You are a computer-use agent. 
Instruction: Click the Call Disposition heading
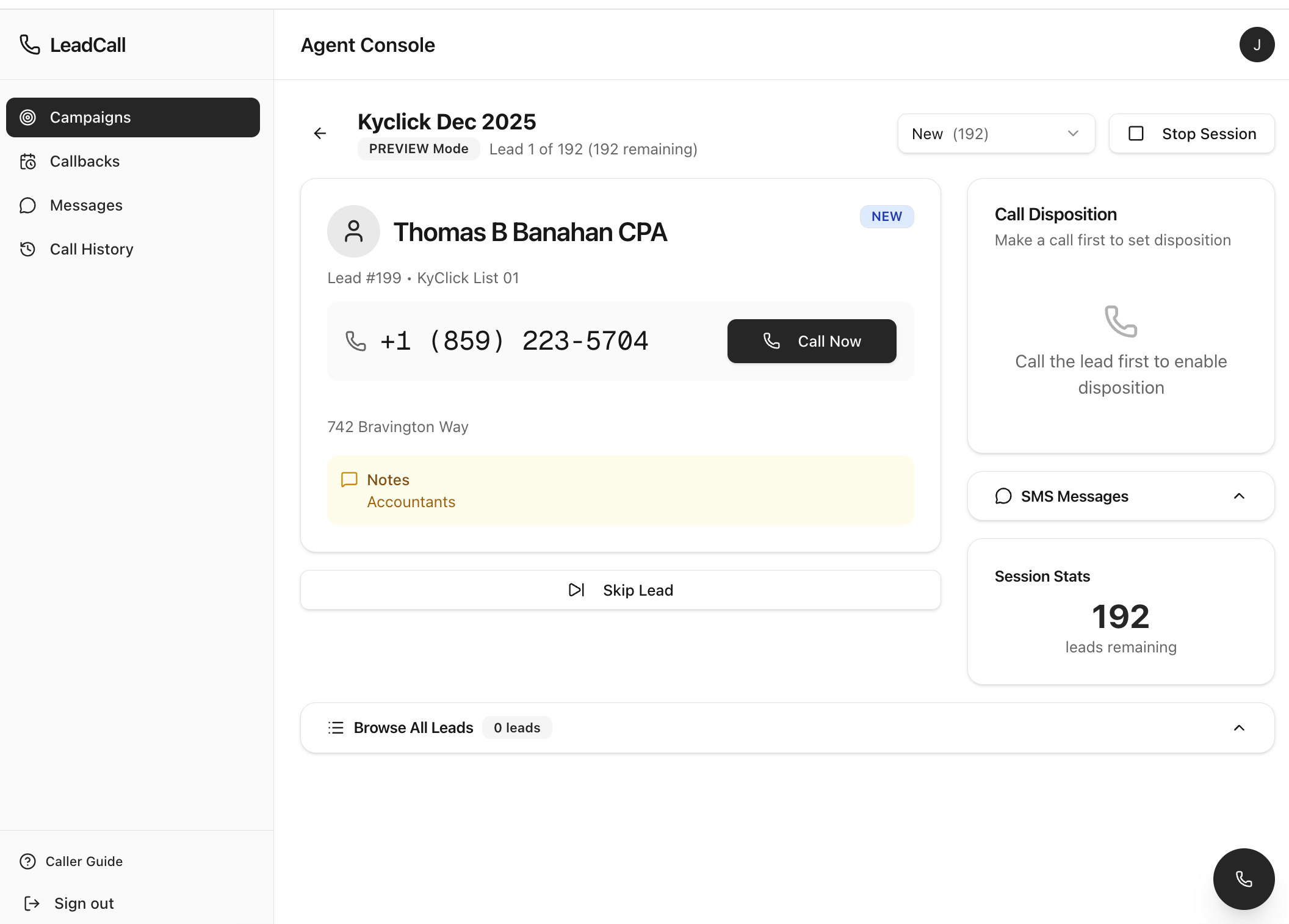(1055, 214)
